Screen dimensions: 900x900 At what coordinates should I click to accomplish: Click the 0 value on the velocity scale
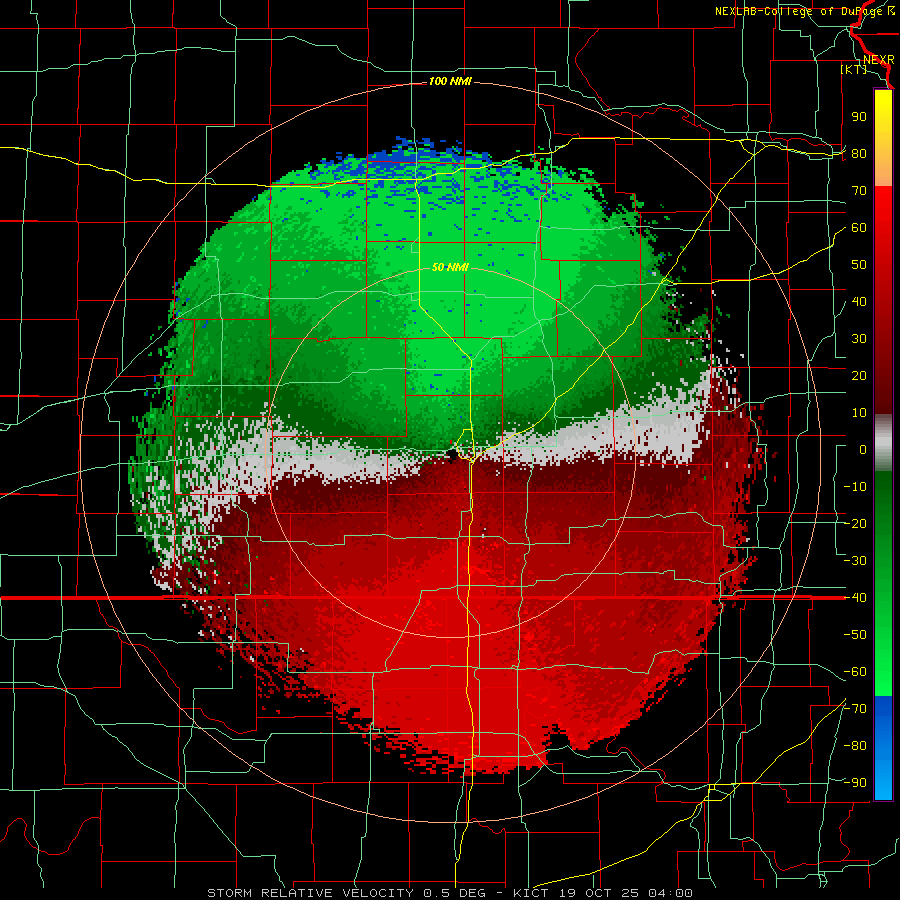[x=863, y=450]
